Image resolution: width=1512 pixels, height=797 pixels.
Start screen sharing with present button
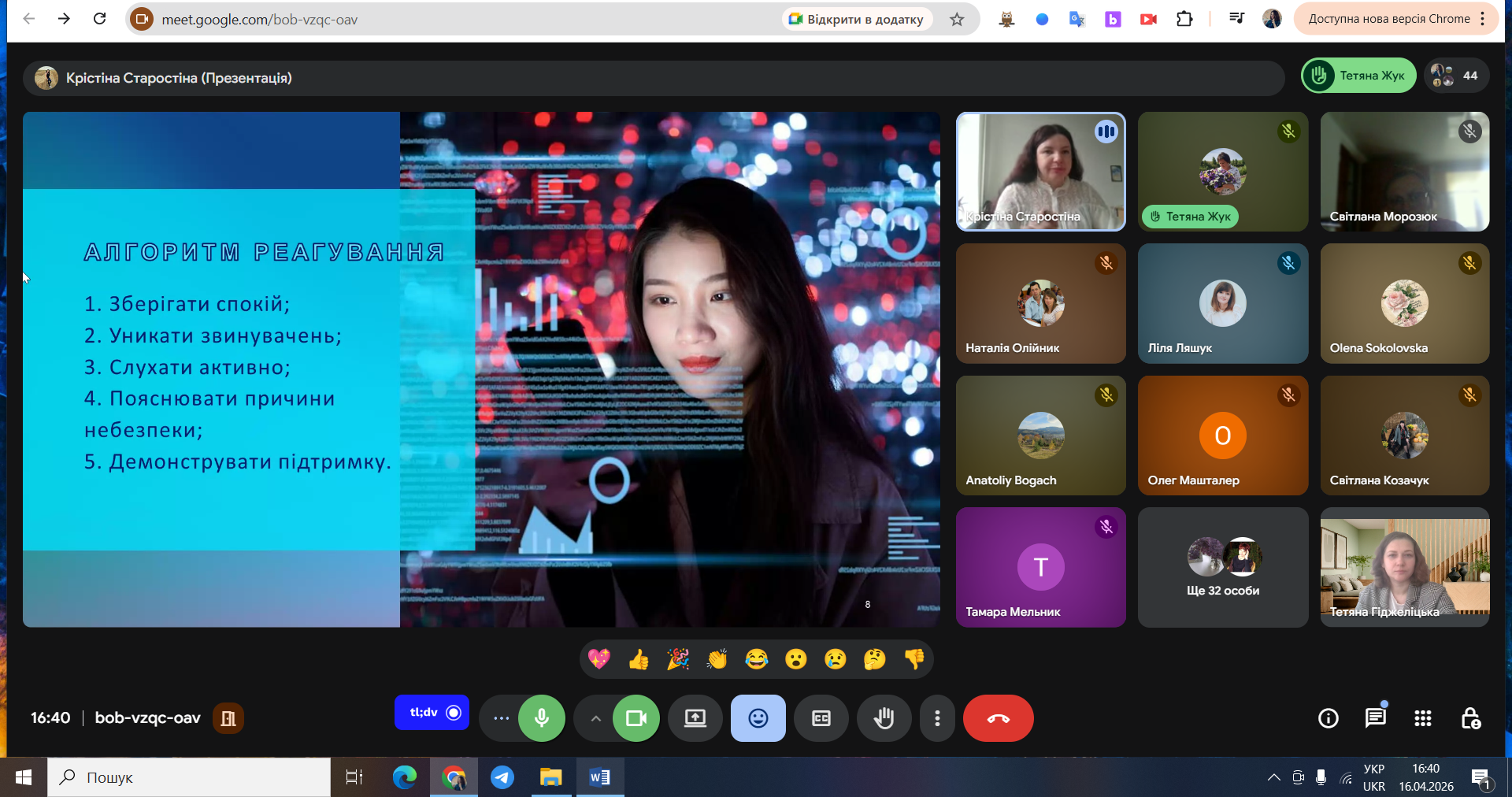695,718
